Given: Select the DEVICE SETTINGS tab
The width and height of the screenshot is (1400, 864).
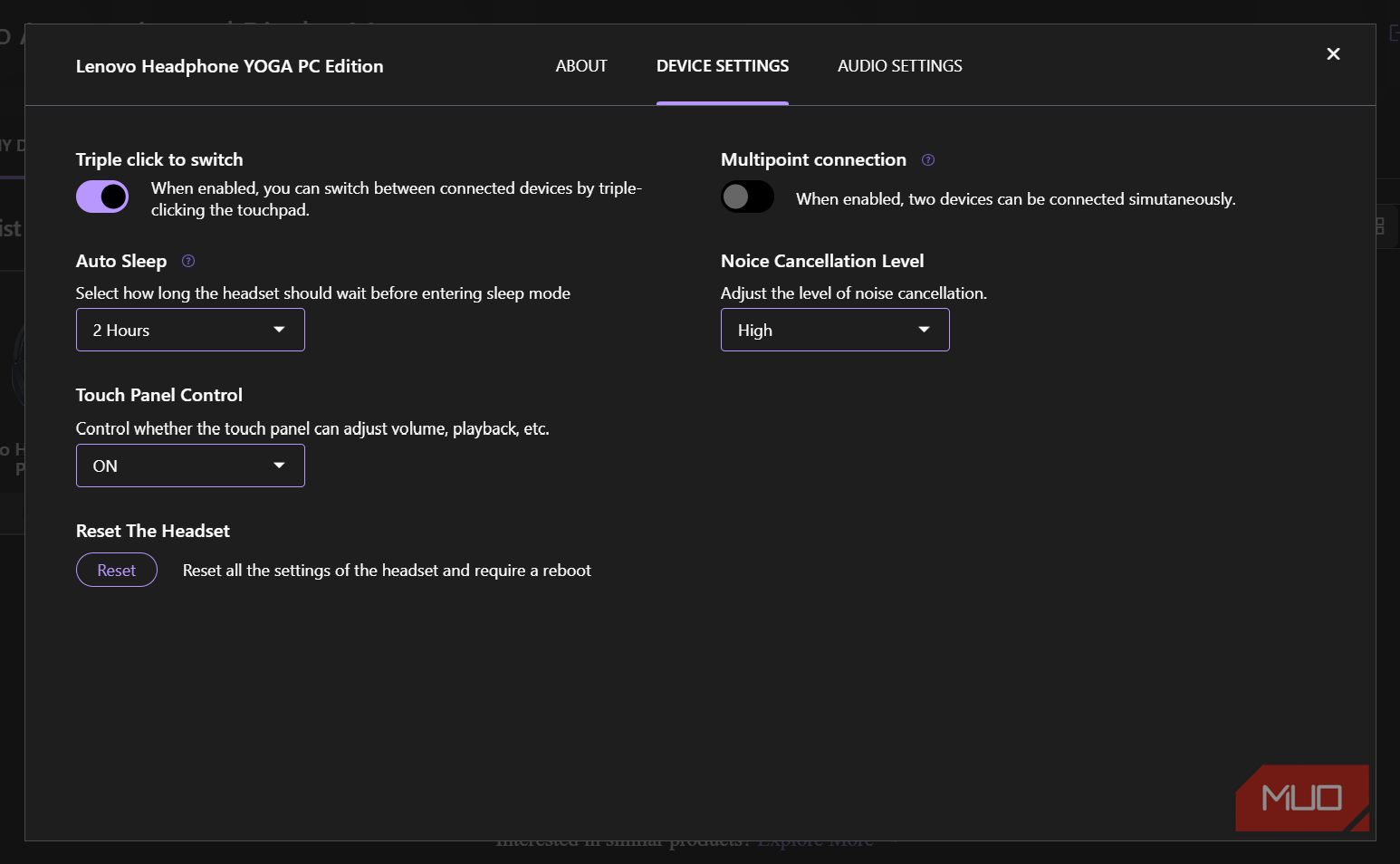Looking at the screenshot, I should (723, 66).
